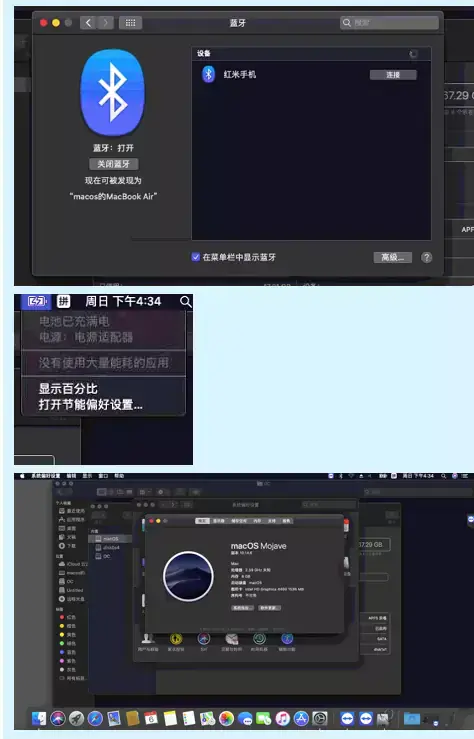Open the 高级… Bluetooth options
Viewport: 474px width, 739px height.
pyautogui.click(x=393, y=257)
